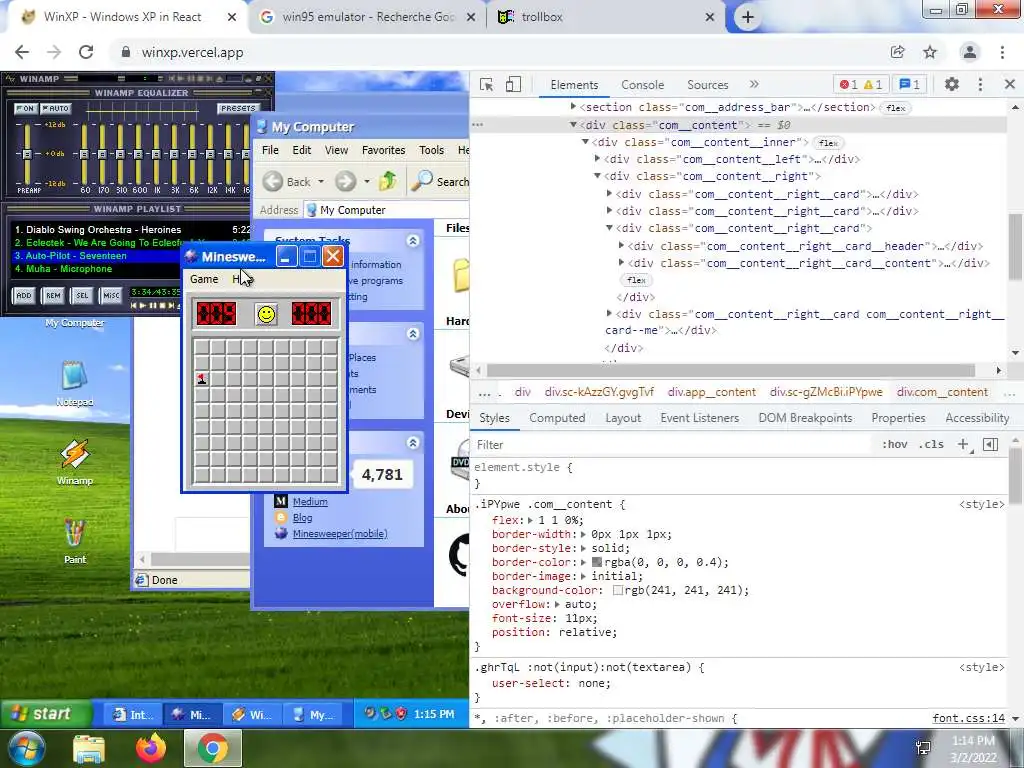1024x768 pixels.
Task: Select the div.app__content breadcrumb
Action: pyautogui.click(x=711, y=392)
